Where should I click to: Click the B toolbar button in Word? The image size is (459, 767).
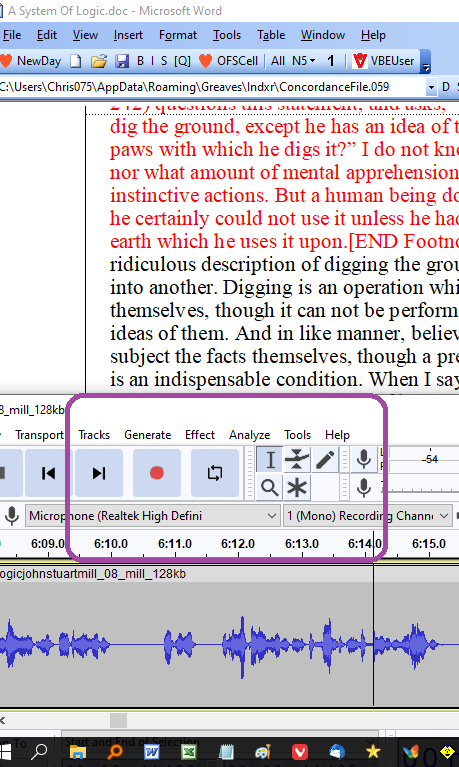pyautogui.click(x=140, y=61)
